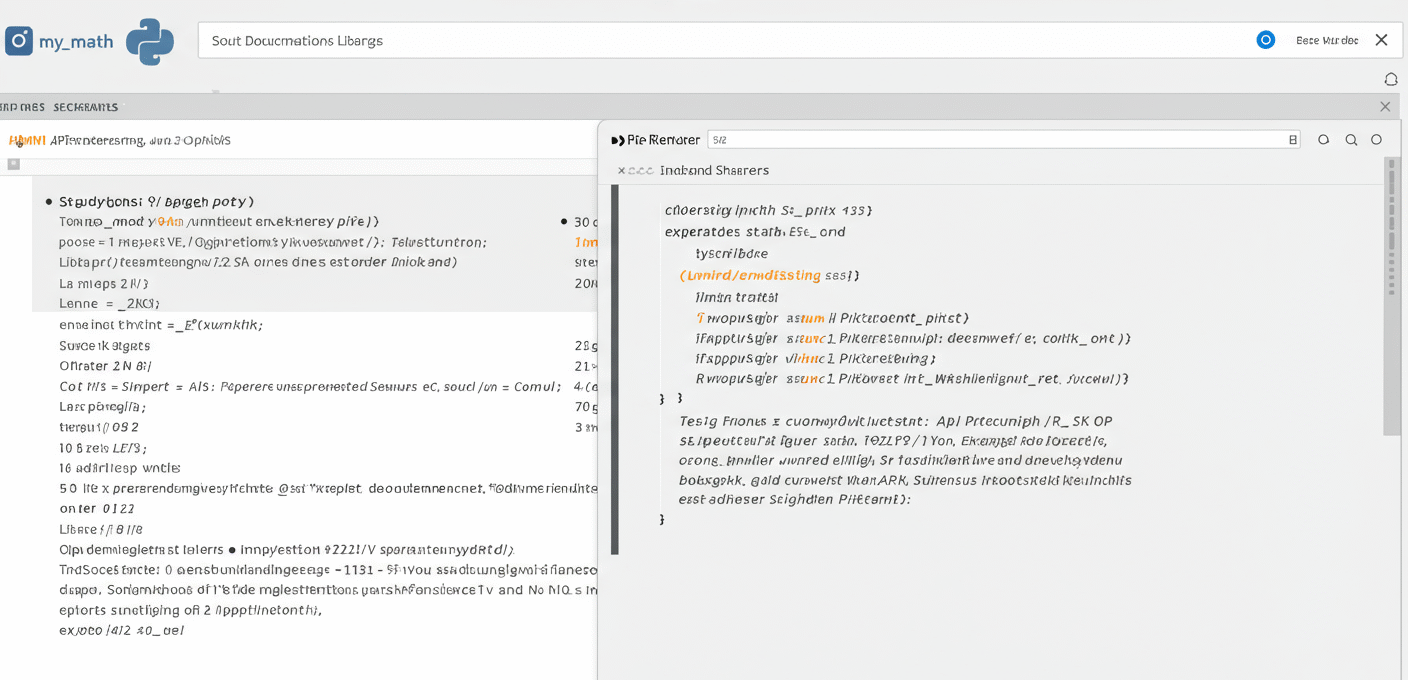This screenshot has width=1408, height=680.
Task: Click the first tab in the gray tab bar
Action: click(22, 107)
